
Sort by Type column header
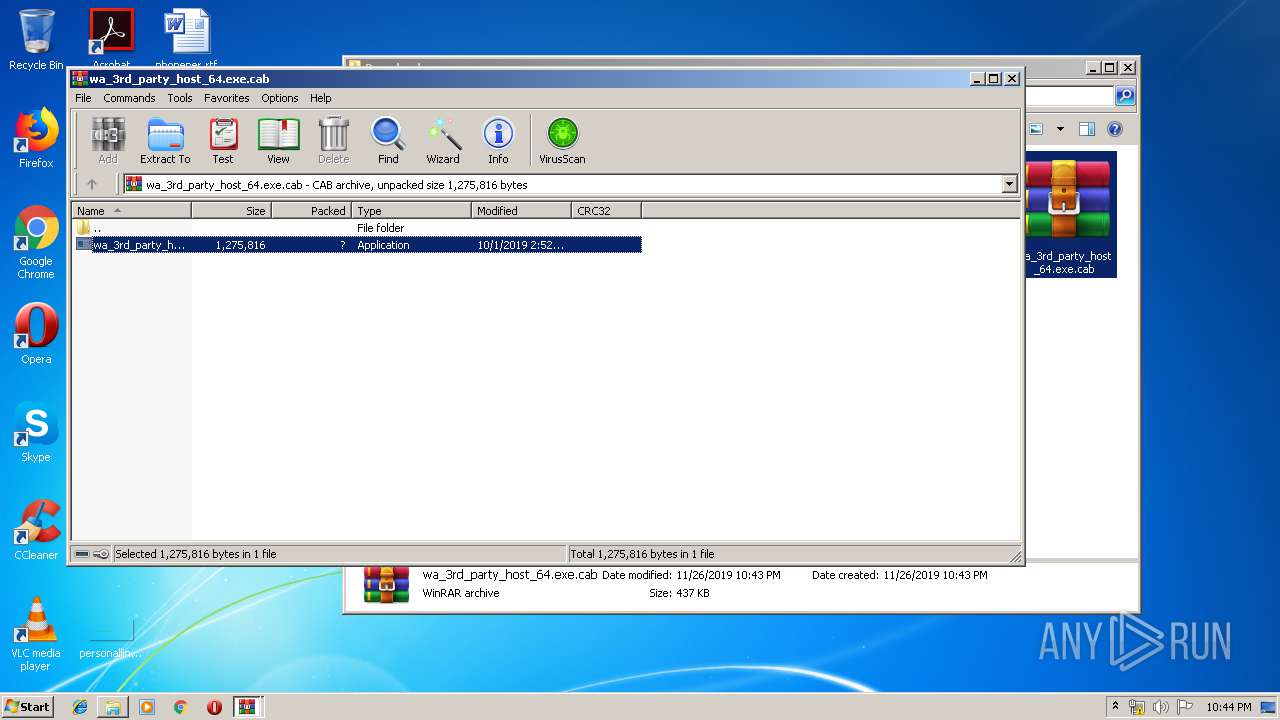coord(411,210)
